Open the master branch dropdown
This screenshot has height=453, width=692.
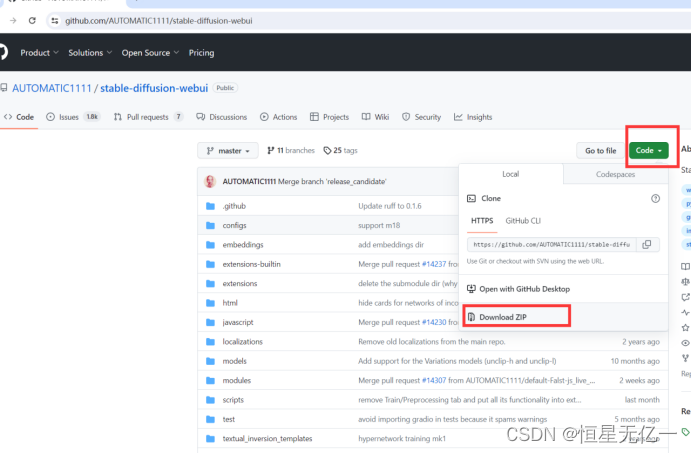tap(228, 151)
